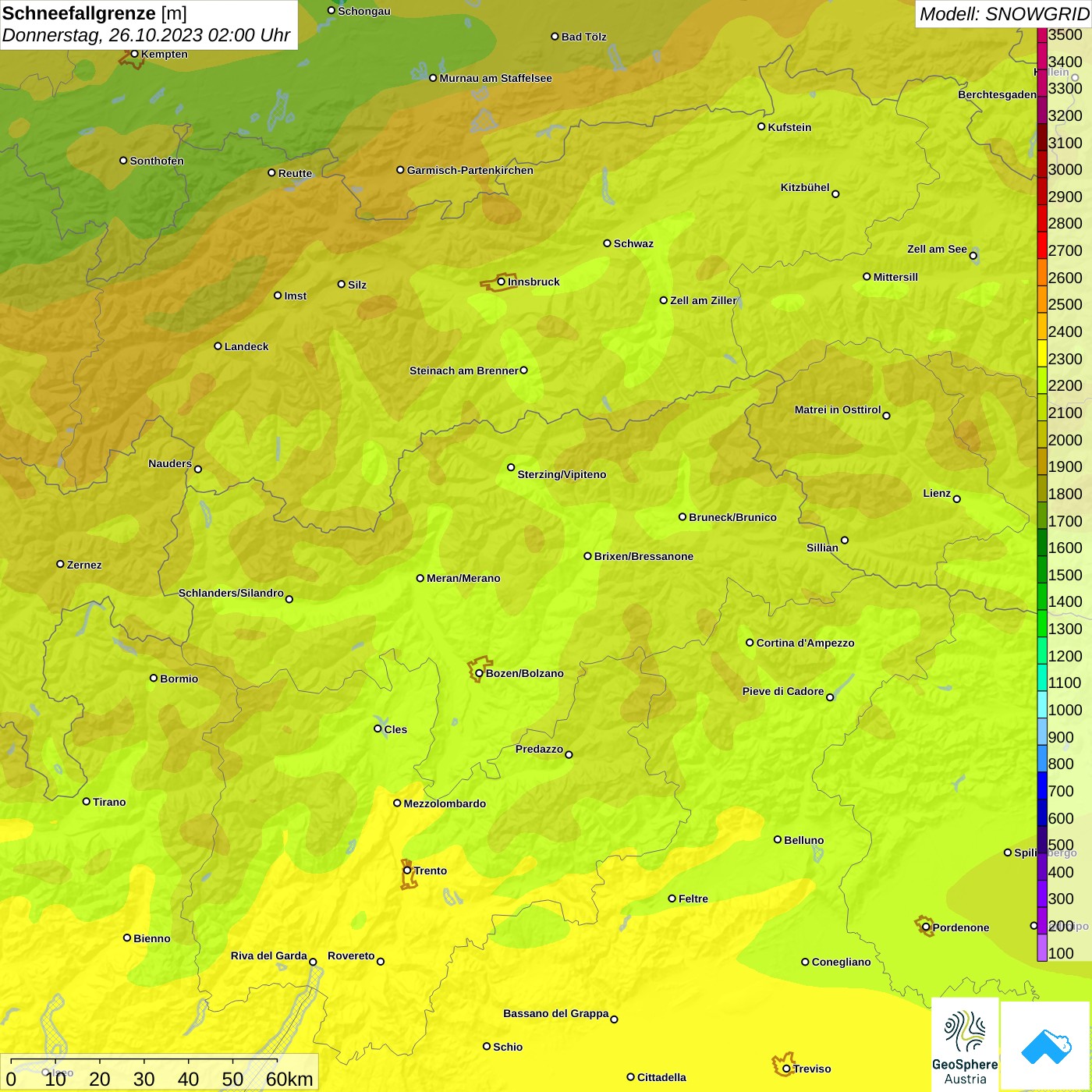Click the Bormio location dot
This screenshot has height=1092, width=1092.
[154, 678]
